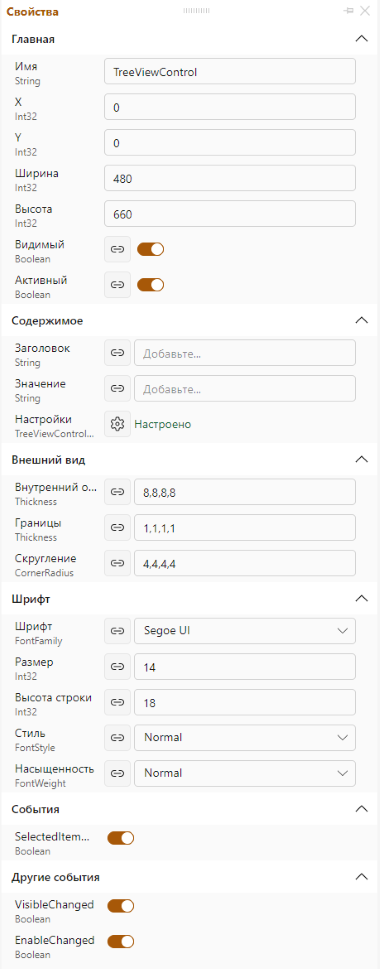The height and width of the screenshot is (969, 380).
Task: Click the link icon for Высота строки
Action: pyautogui.click(x=117, y=702)
